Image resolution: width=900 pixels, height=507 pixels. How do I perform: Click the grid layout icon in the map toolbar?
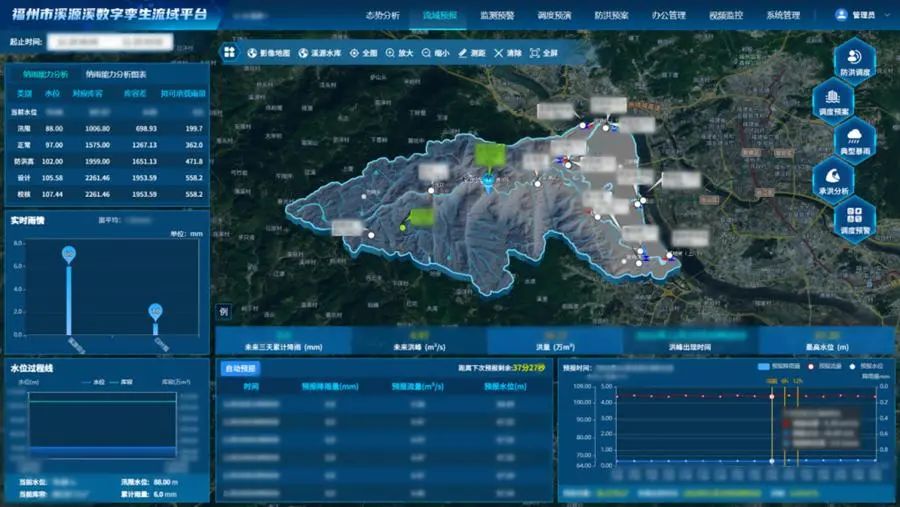pyautogui.click(x=229, y=52)
